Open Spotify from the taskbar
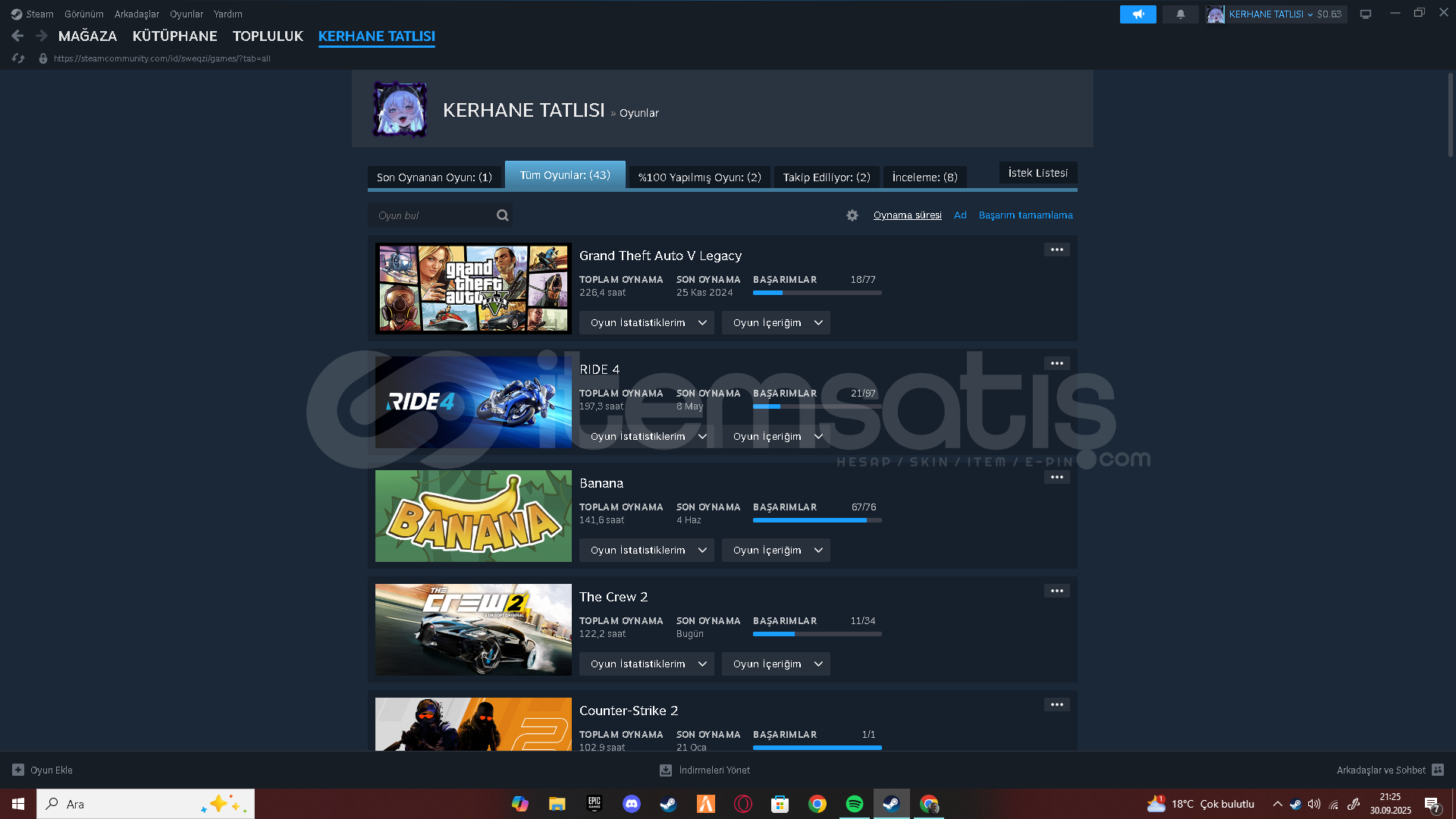 [x=854, y=804]
